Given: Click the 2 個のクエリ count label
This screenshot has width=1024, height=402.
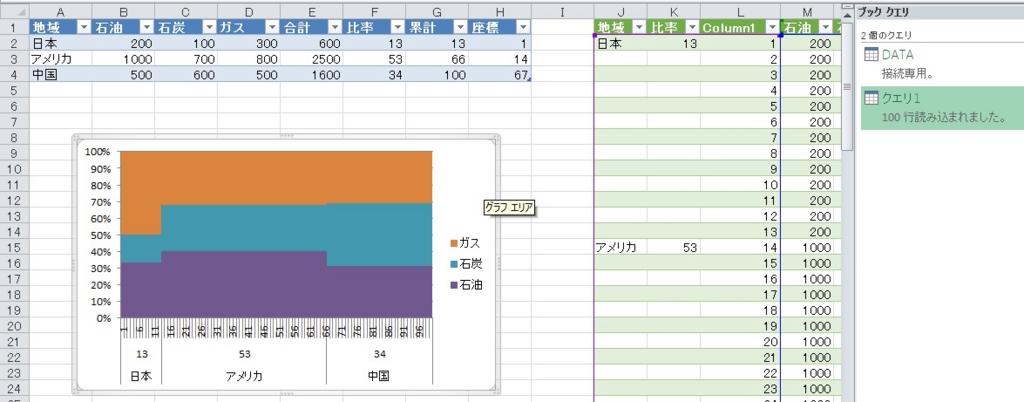Looking at the screenshot, I should pyautogui.click(x=887, y=35).
